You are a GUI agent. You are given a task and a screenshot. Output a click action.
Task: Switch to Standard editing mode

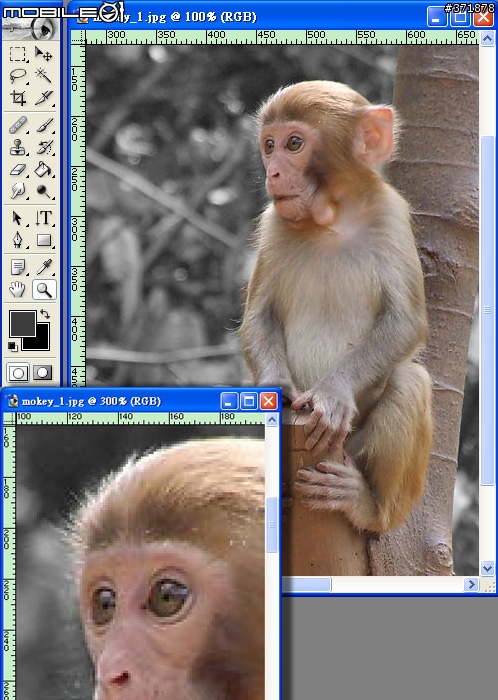click(x=18, y=373)
